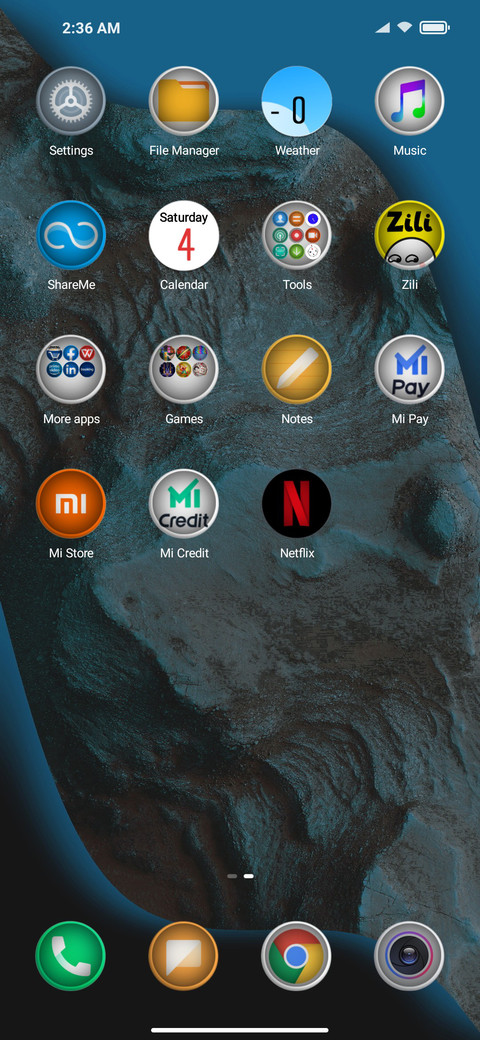The height and width of the screenshot is (1040, 480).
Task: Tap the "ShareMe" label
Action: click(71, 285)
